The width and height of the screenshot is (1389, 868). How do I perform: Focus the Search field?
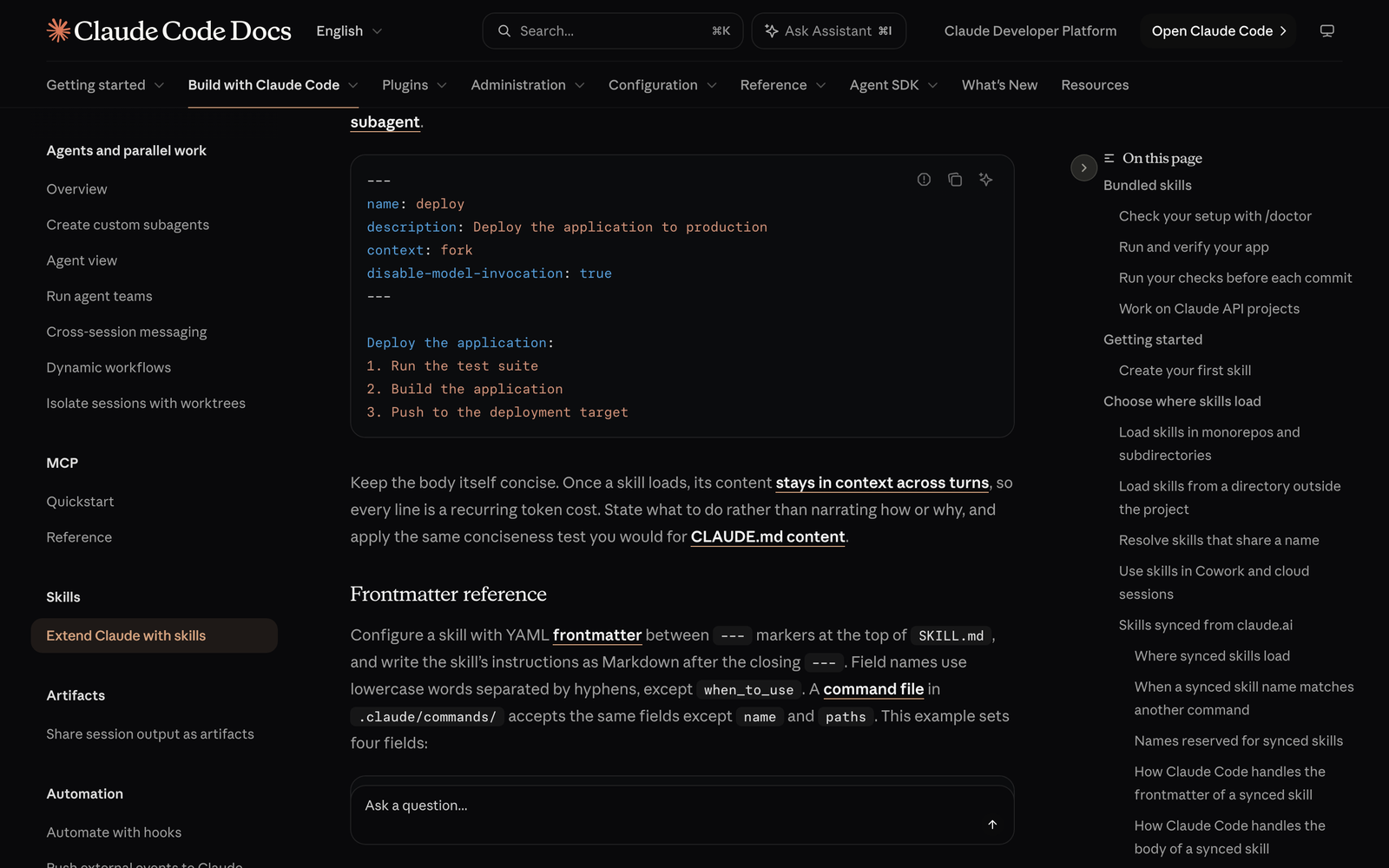point(613,31)
